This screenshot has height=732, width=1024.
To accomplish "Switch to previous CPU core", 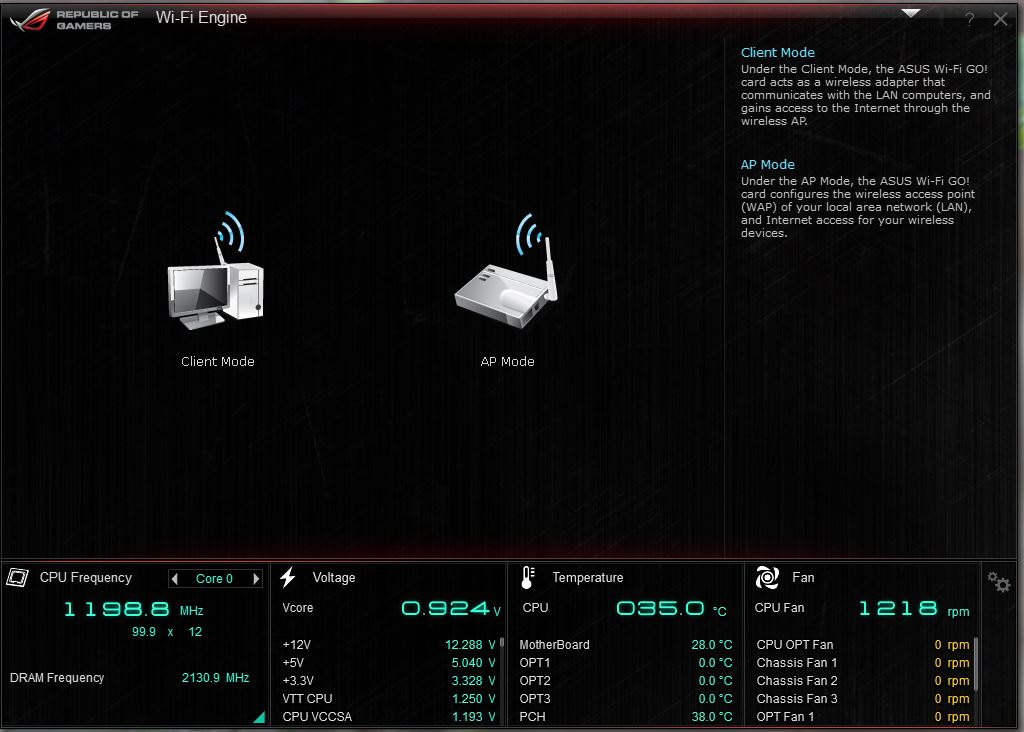I will [x=174, y=579].
